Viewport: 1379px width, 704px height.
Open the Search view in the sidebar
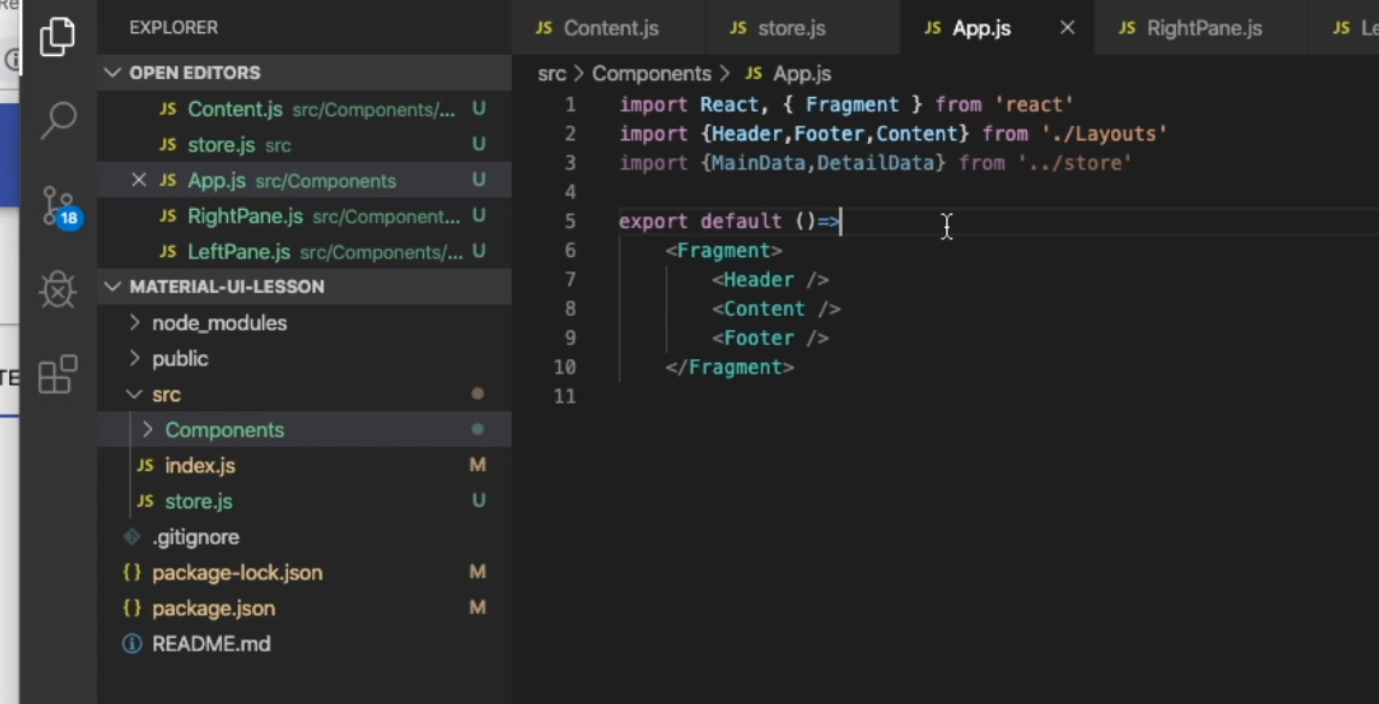[x=57, y=120]
